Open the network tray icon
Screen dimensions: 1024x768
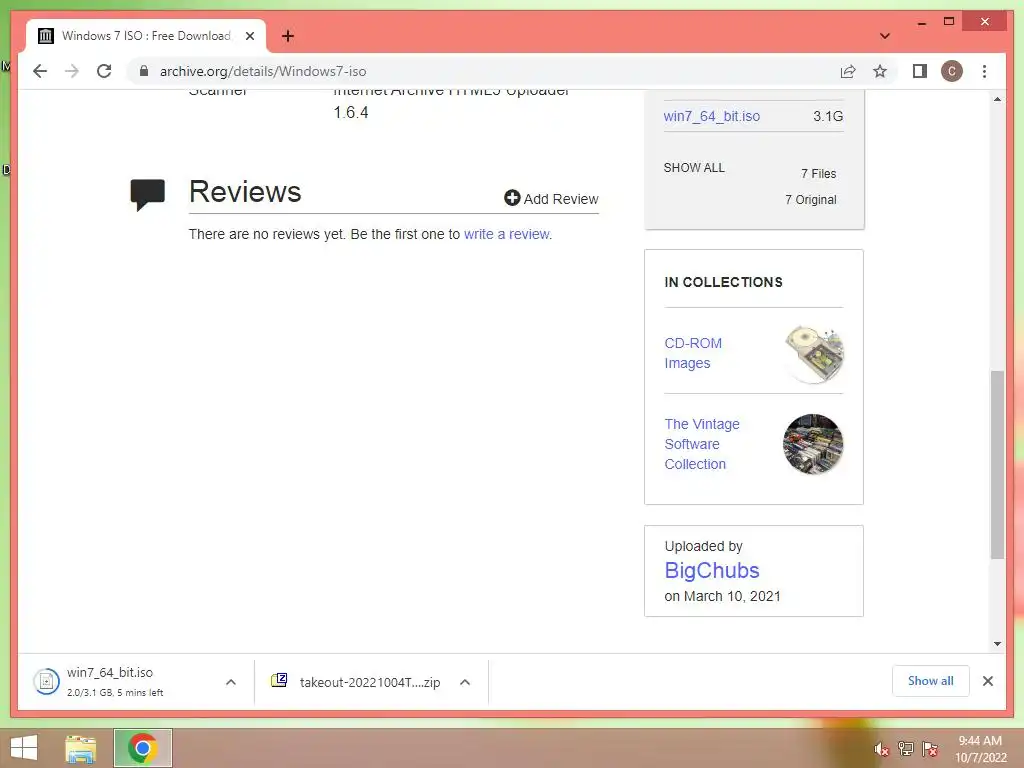906,748
